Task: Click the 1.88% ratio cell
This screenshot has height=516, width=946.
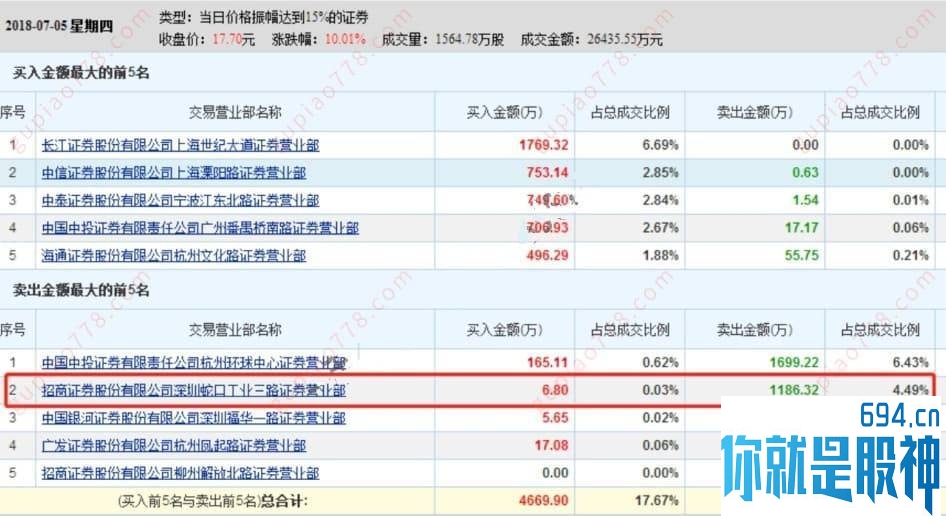Action: pyautogui.click(x=660, y=256)
